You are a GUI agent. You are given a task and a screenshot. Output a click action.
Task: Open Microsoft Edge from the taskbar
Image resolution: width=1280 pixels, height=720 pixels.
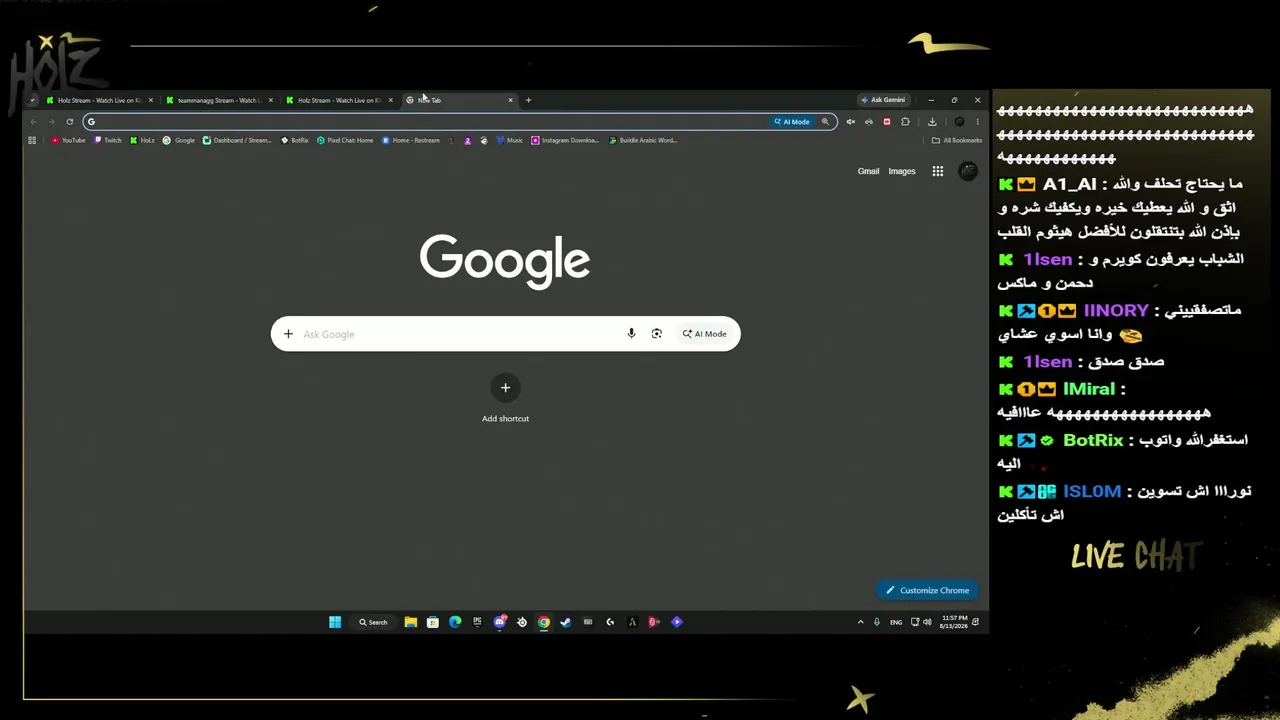pyautogui.click(x=455, y=622)
